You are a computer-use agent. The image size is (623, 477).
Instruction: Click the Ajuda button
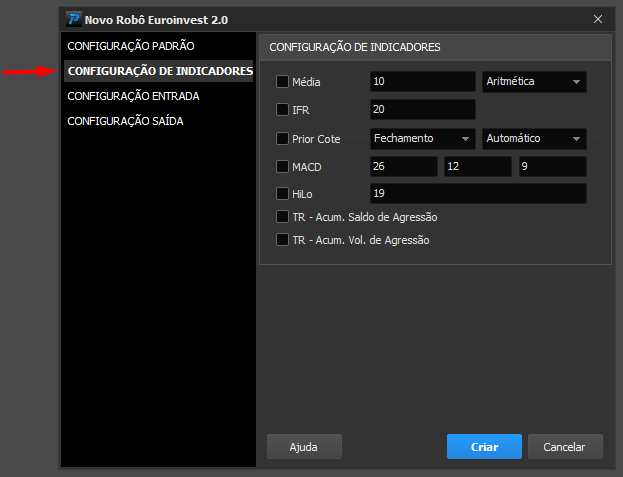(x=304, y=447)
